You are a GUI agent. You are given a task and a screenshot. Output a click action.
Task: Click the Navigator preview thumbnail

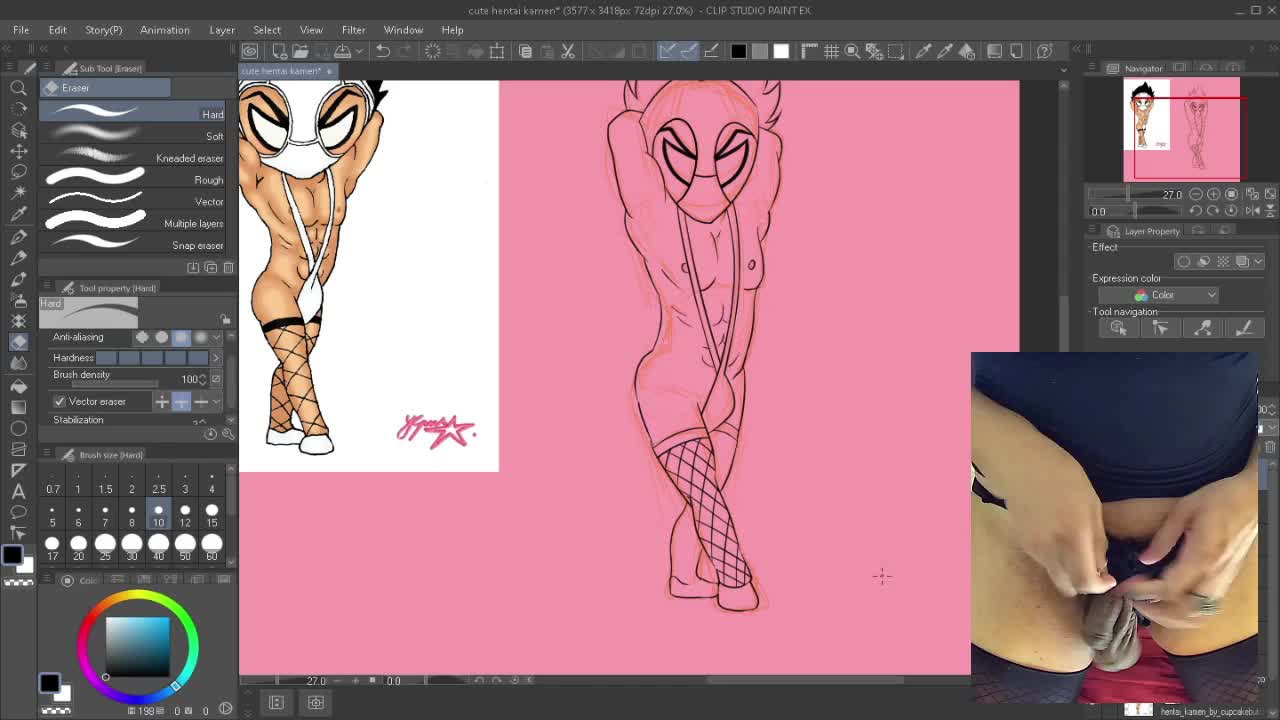(x=1182, y=130)
